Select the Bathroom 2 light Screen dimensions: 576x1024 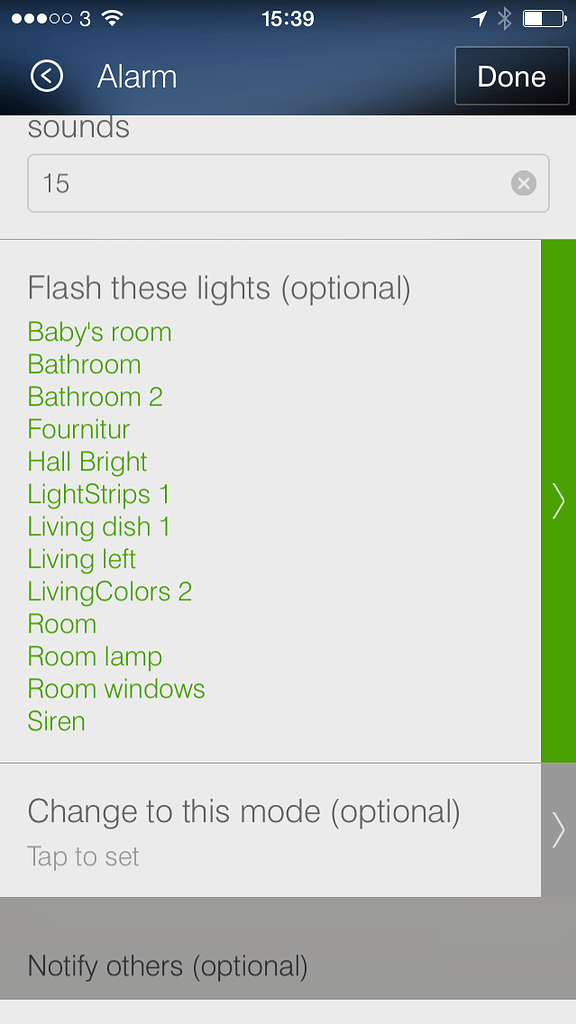coord(95,397)
